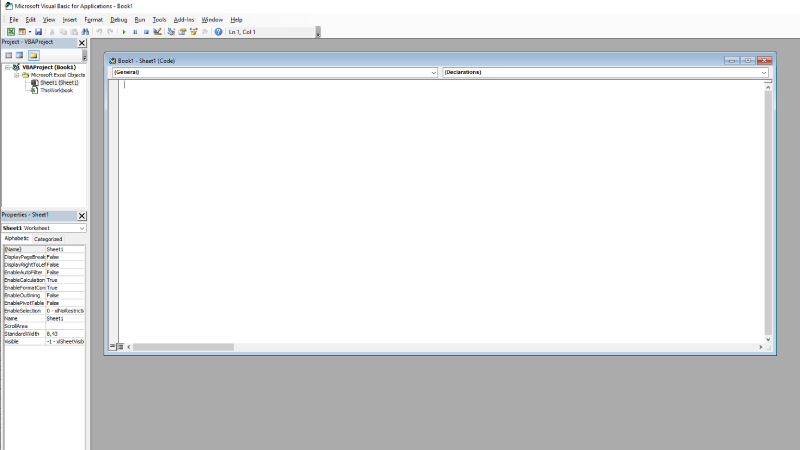Open the Run menu
The height and width of the screenshot is (450, 800).
[x=140, y=19]
